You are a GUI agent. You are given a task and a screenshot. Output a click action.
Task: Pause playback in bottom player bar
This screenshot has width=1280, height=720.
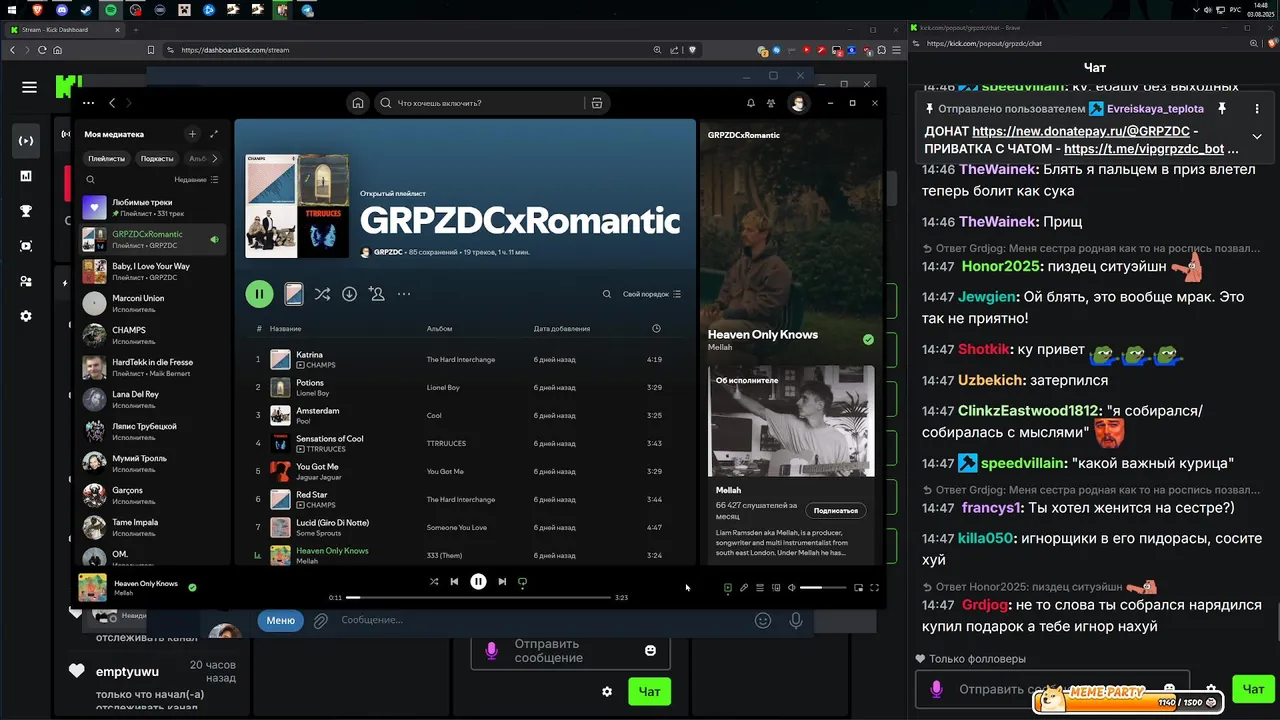tap(478, 581)
